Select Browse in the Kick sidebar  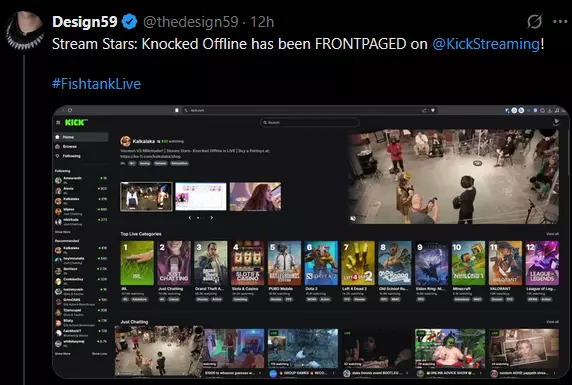(x=81, y=146)
